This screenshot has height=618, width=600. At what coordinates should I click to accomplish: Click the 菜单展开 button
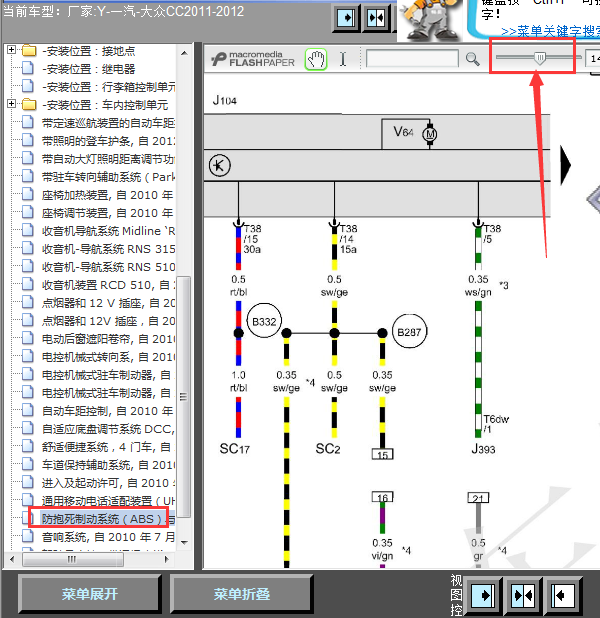89,594
